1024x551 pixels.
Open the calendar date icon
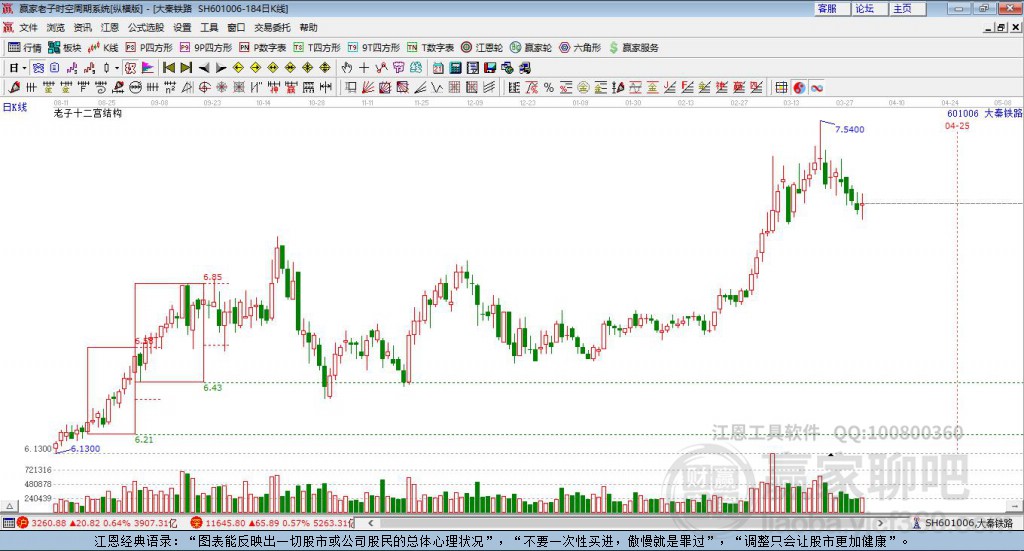click(438, 68)
